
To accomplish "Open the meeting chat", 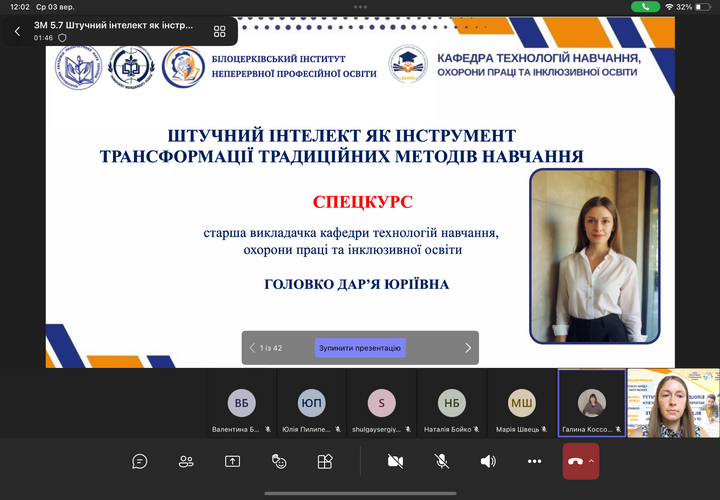I will 140,461.
